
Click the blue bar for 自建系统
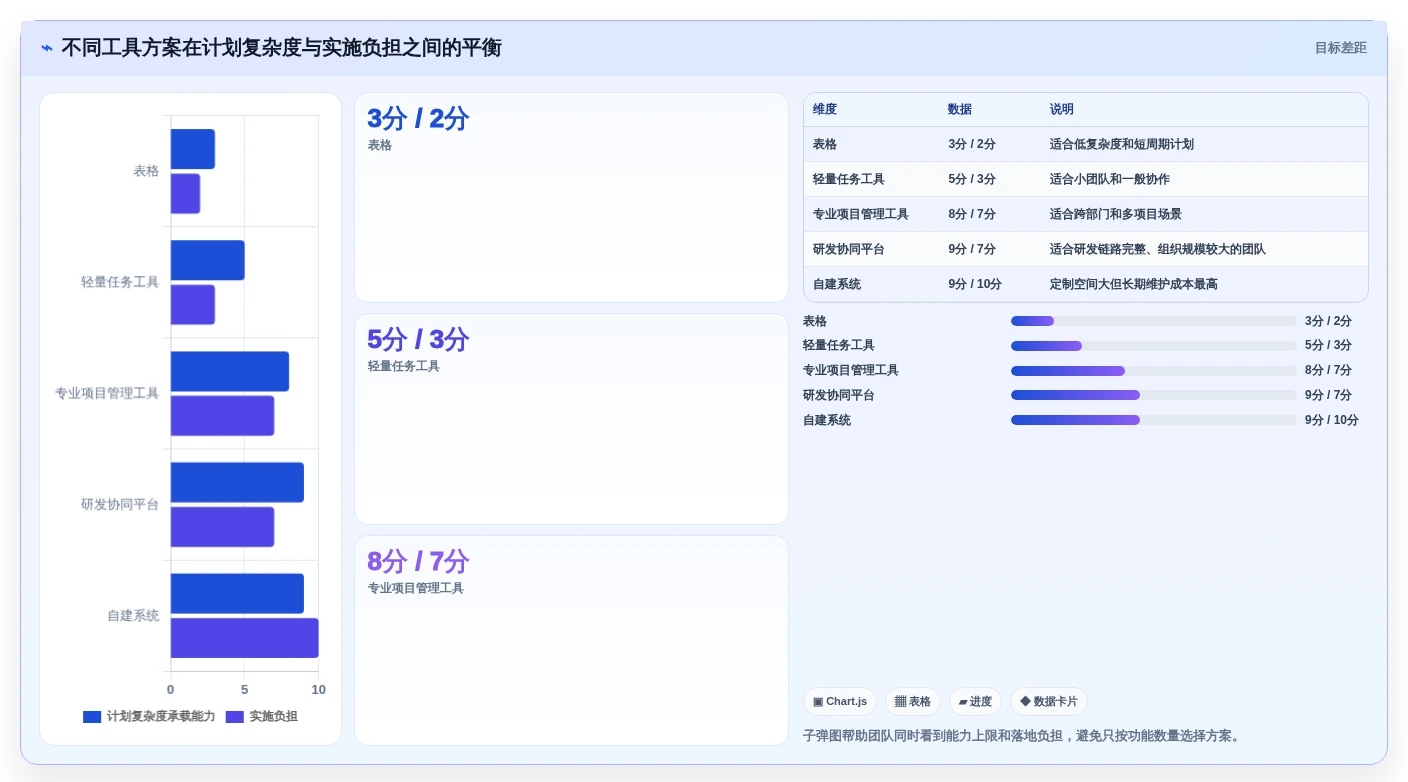237,593
